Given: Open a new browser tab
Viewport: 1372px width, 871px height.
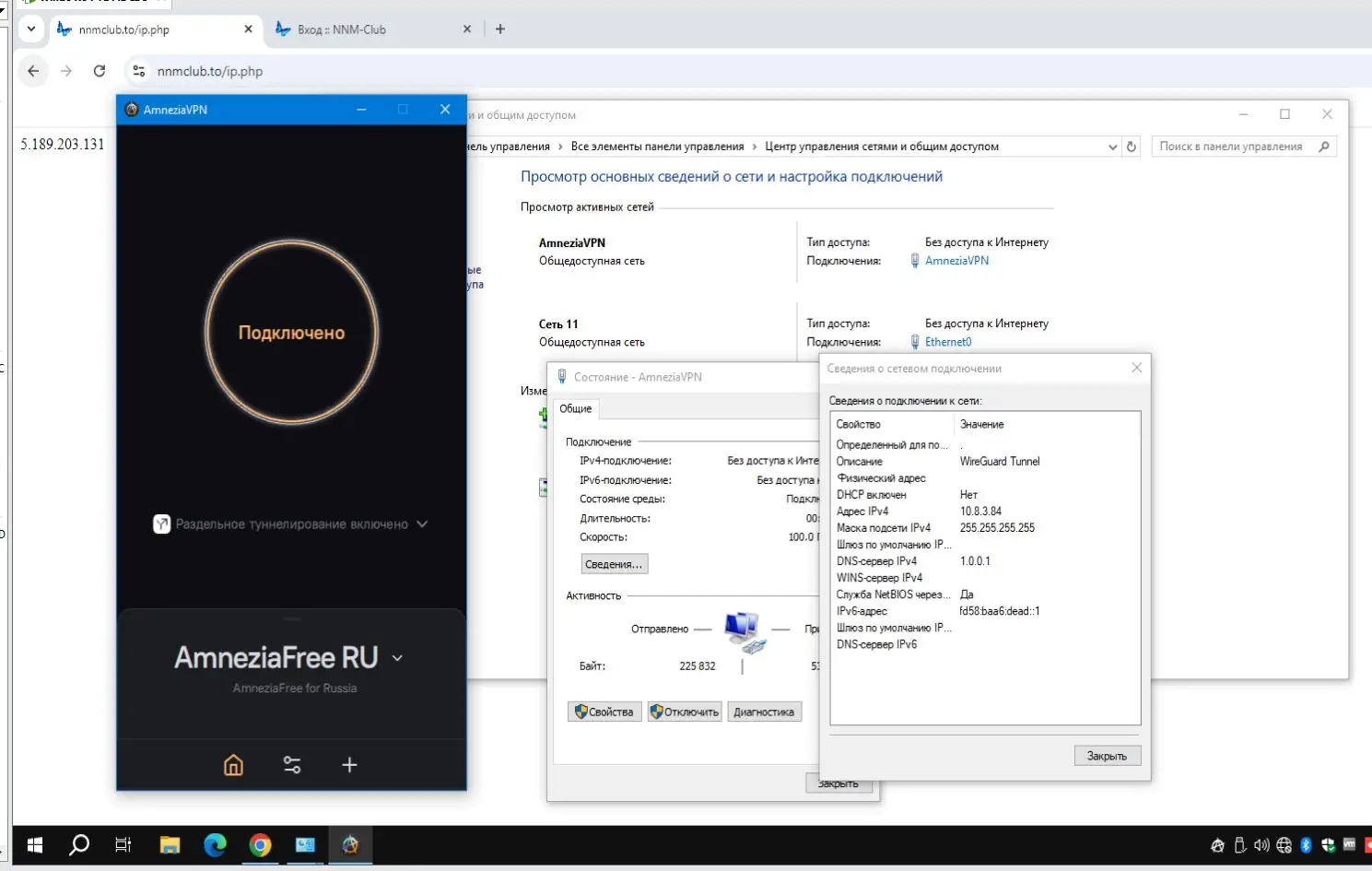Looking at the screenshot, I should (x=500, y=29).
